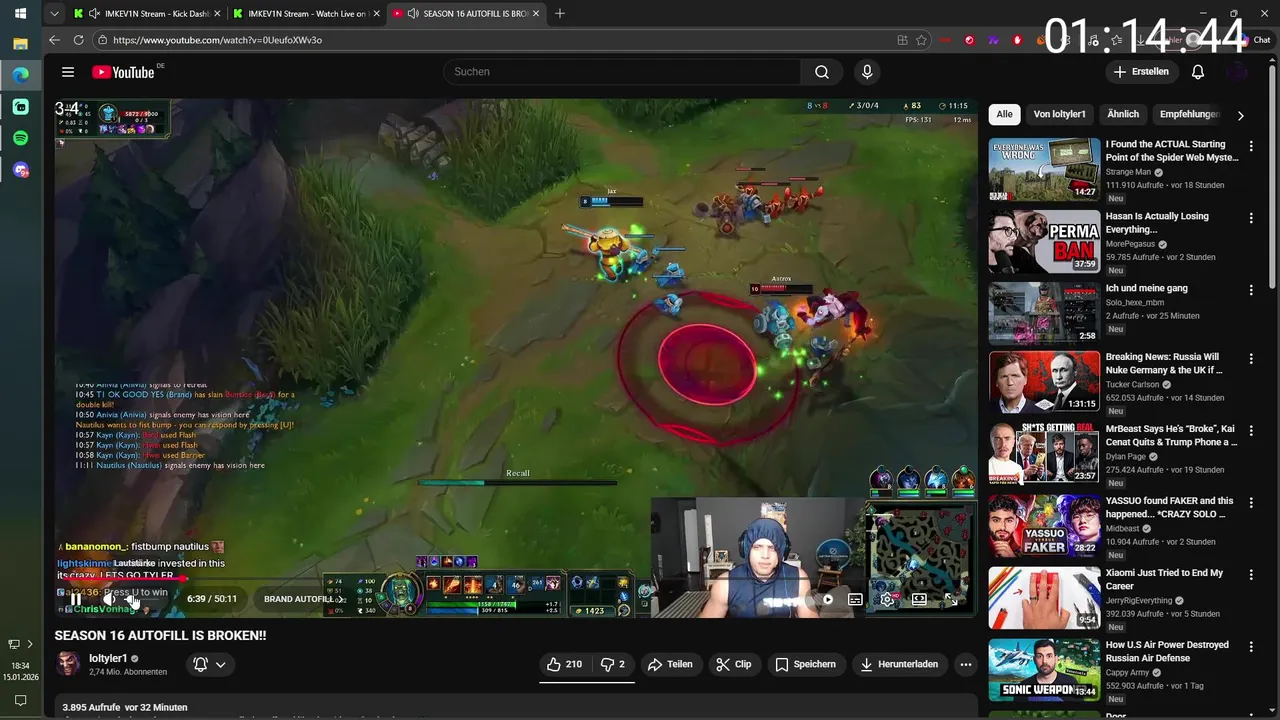Switch to the Kick Dashboard tab
1280x720 pixels.
point(147,14)
